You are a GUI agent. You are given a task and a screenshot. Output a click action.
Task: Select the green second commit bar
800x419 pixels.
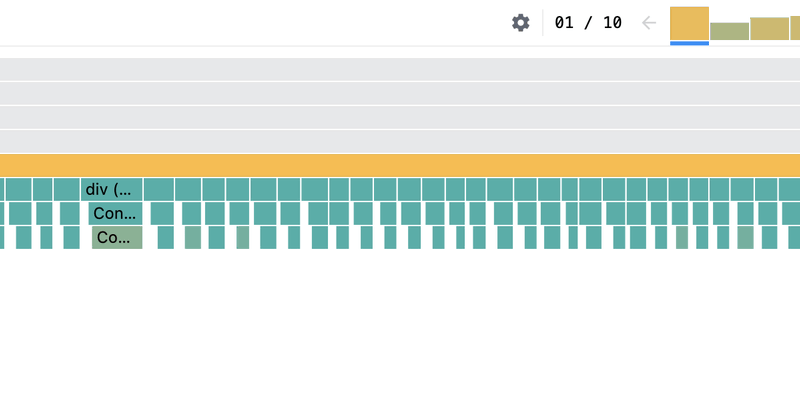(730, 31)
